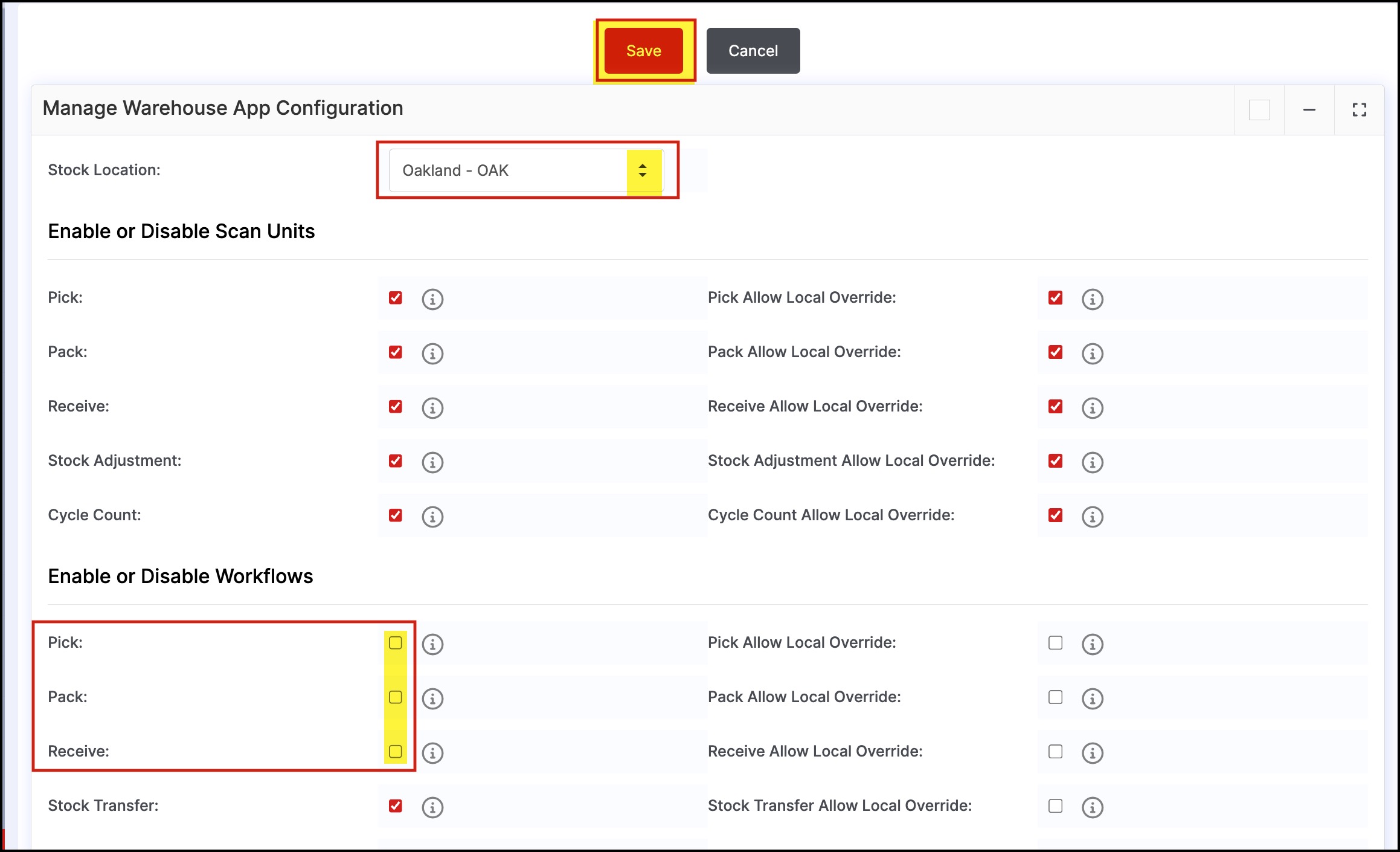Check Stock Transfer Allow Local Override
This screenshot has height=852, width=1400.
[1055, 806]
